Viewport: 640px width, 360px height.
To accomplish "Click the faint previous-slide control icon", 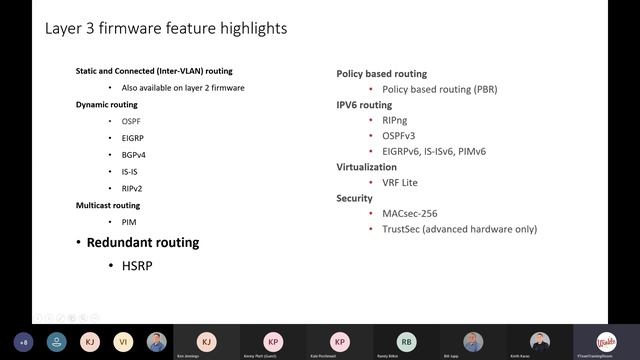I will pyautogui.click(x=38, y=317).
